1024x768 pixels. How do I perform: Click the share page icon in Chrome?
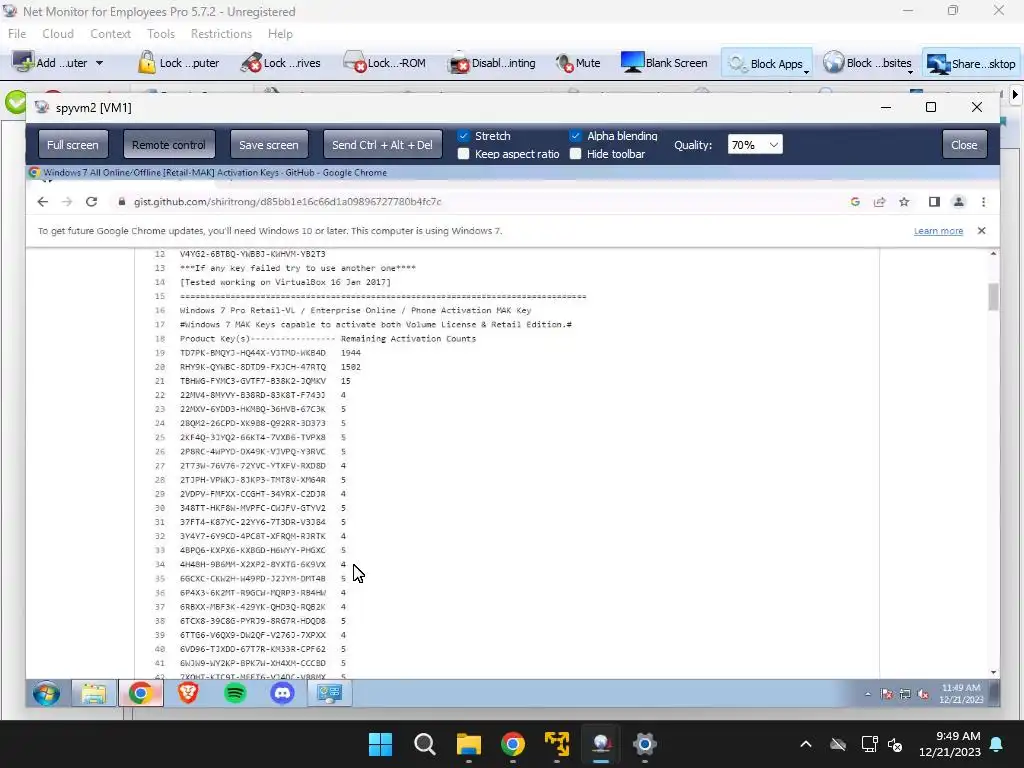click(880, 202)
